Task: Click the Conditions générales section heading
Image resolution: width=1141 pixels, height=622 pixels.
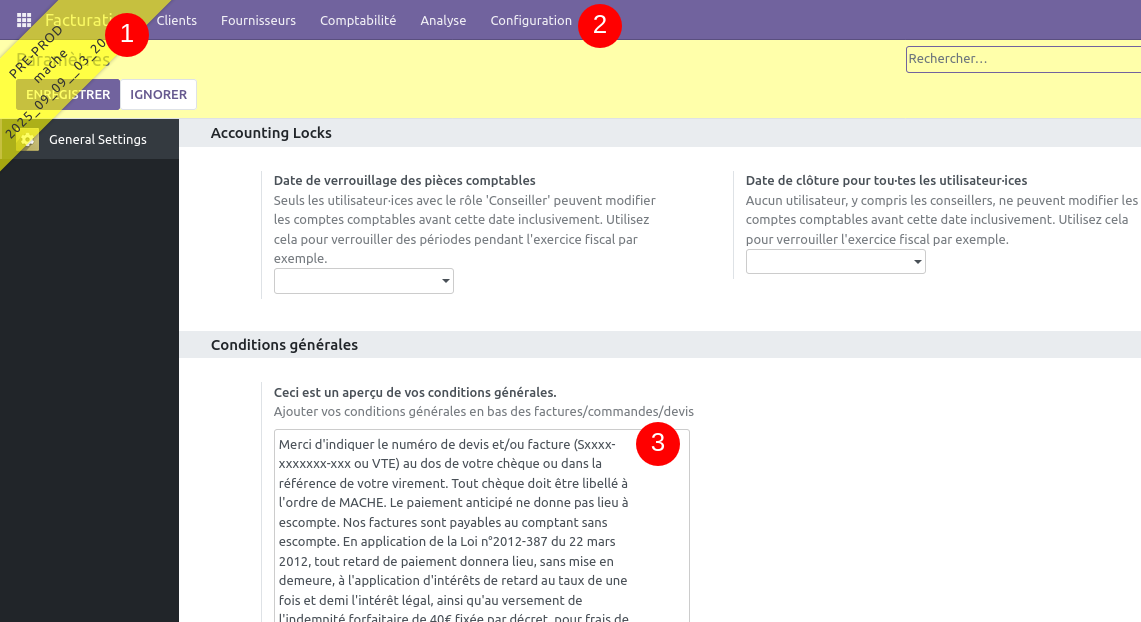Action: tap(285, 345)
